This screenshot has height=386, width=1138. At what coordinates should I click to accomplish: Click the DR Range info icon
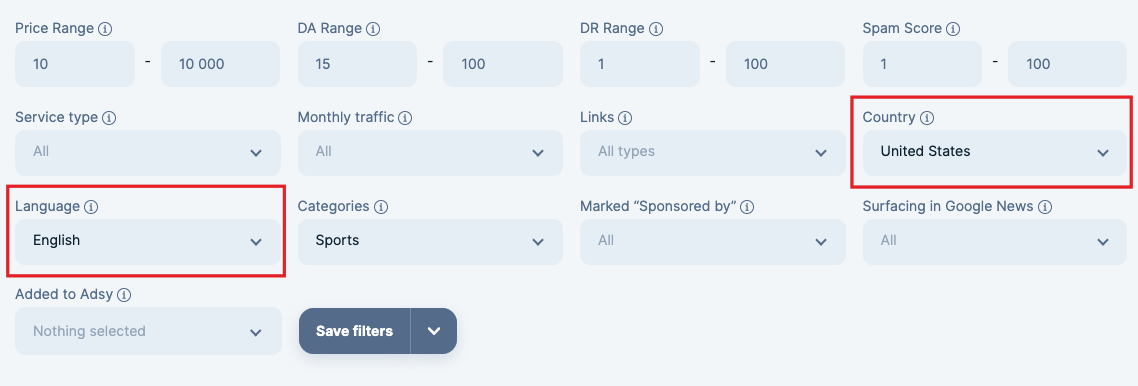[655, 29]
